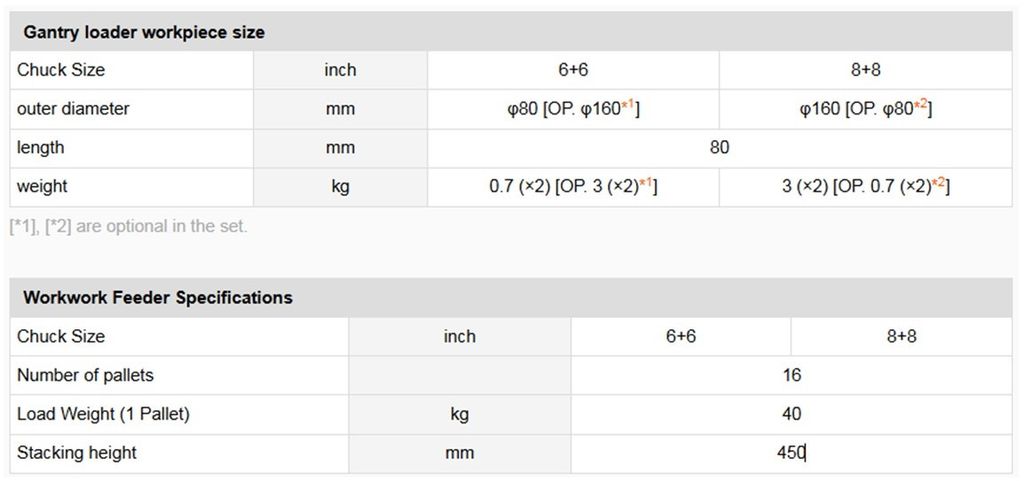Select the outer diameter row label
The height and width of the screenshot is (481, 1024).
pyautogui.click(x=73, y=109)
